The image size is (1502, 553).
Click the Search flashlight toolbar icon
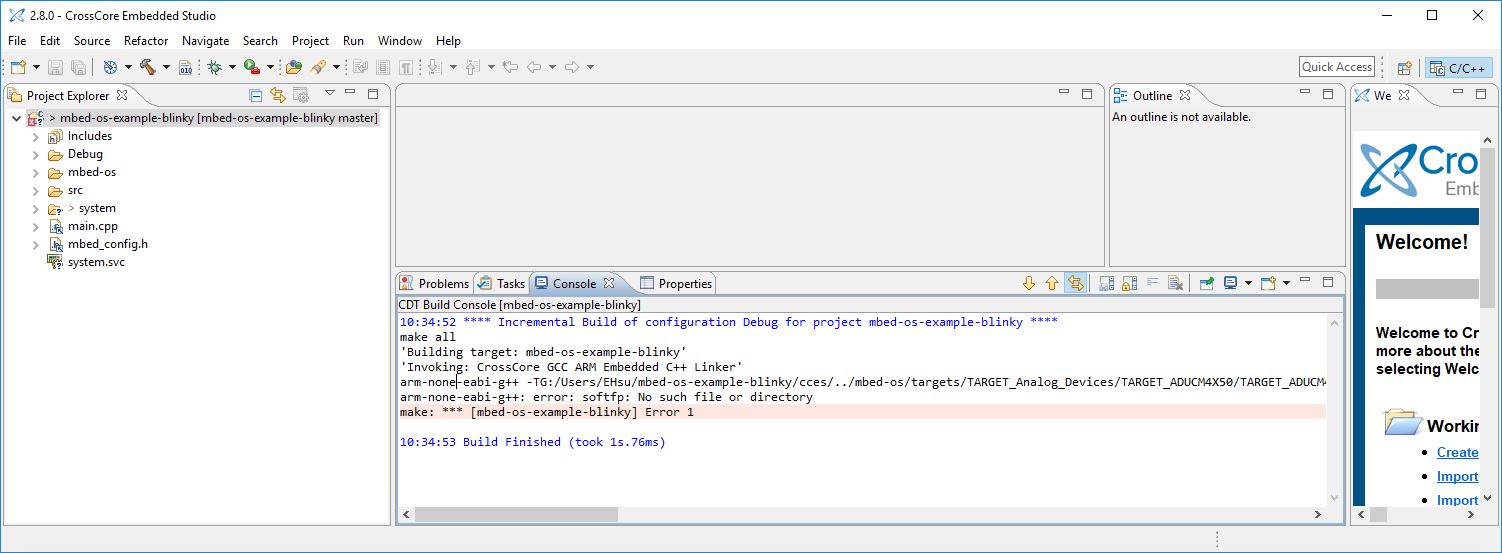pos(318,67)
